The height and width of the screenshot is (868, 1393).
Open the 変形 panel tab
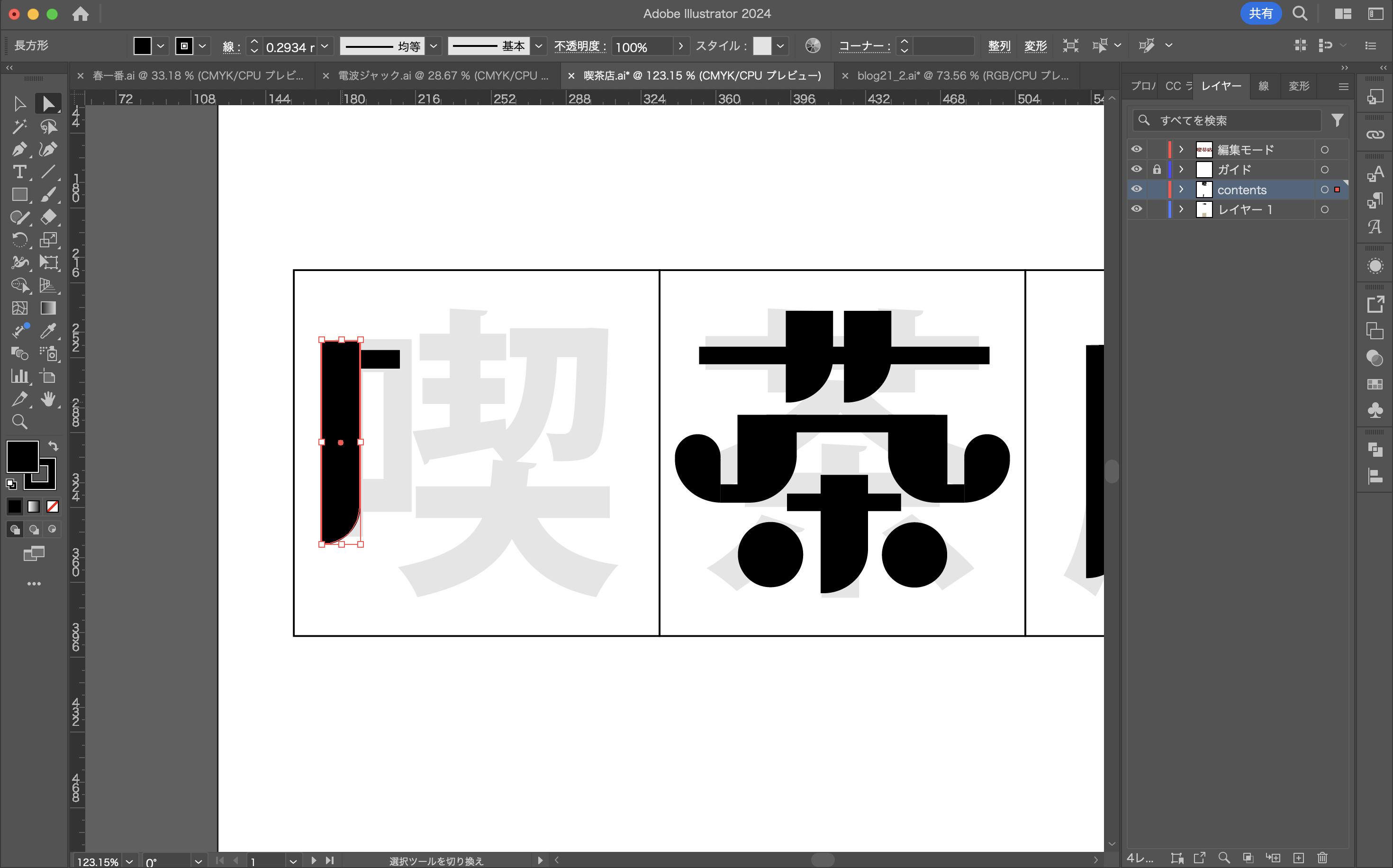(1298, 86)
